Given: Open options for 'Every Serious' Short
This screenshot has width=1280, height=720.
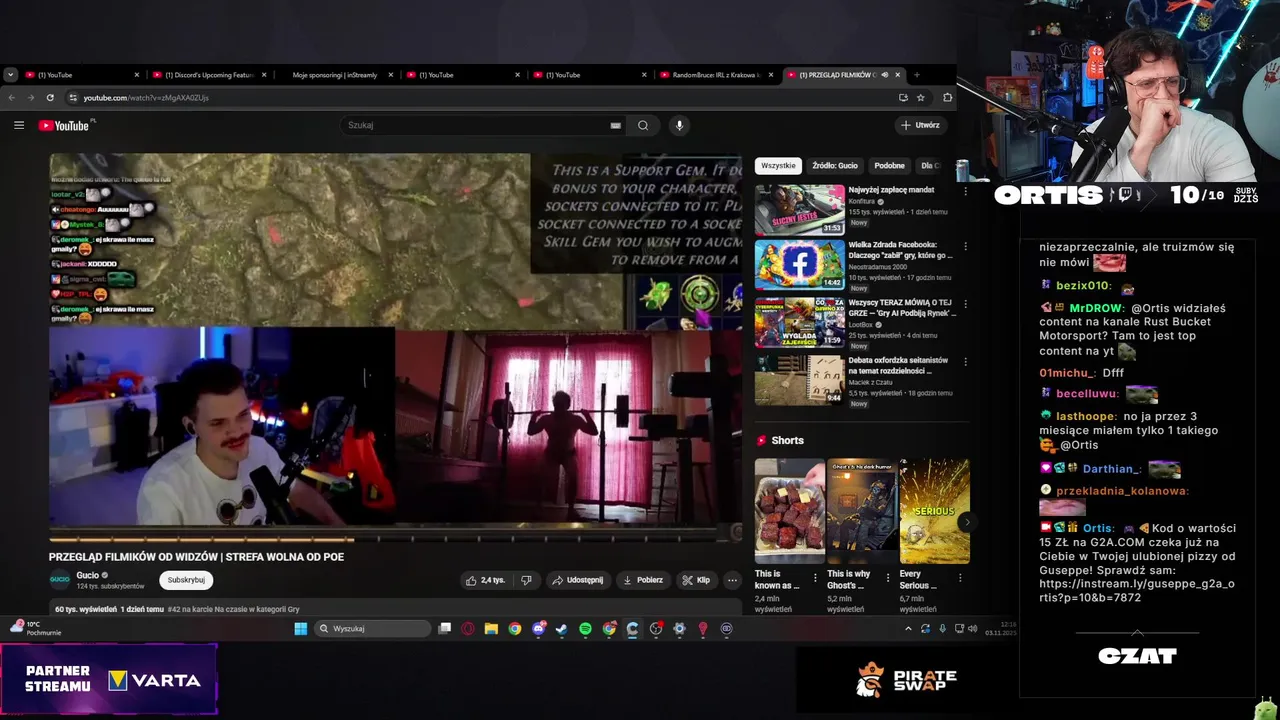Looking at the screenshot, I should 960,577.
